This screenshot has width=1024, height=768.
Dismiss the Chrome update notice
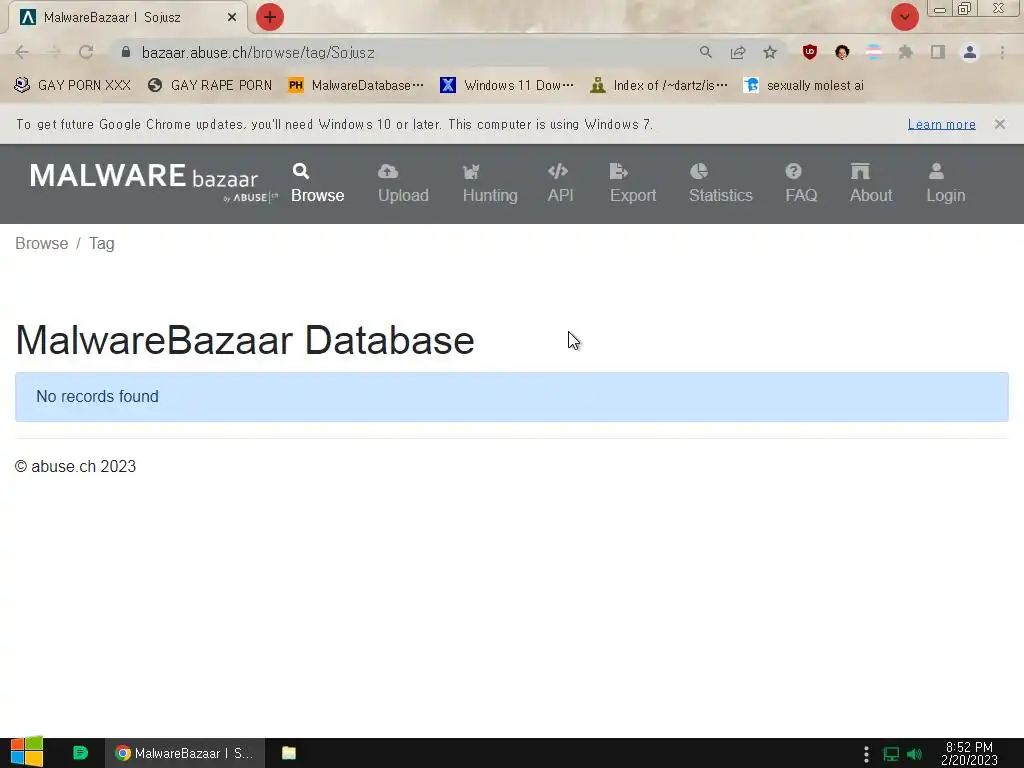pos(999,124)
